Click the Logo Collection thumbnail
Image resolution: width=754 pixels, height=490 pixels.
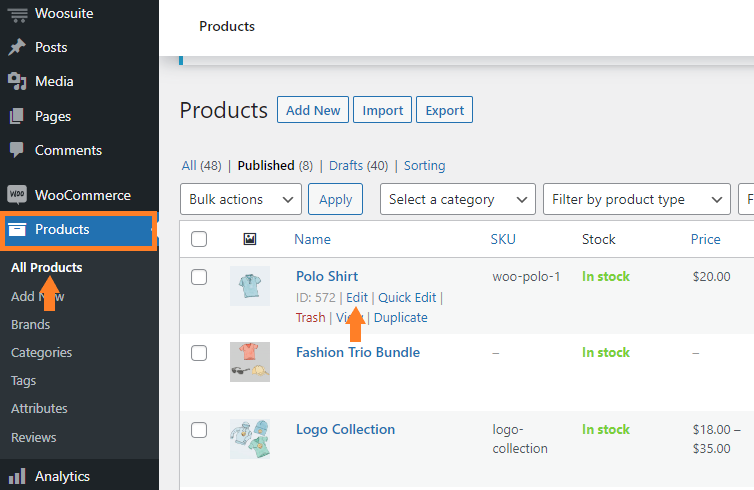(x=250, y=439)
